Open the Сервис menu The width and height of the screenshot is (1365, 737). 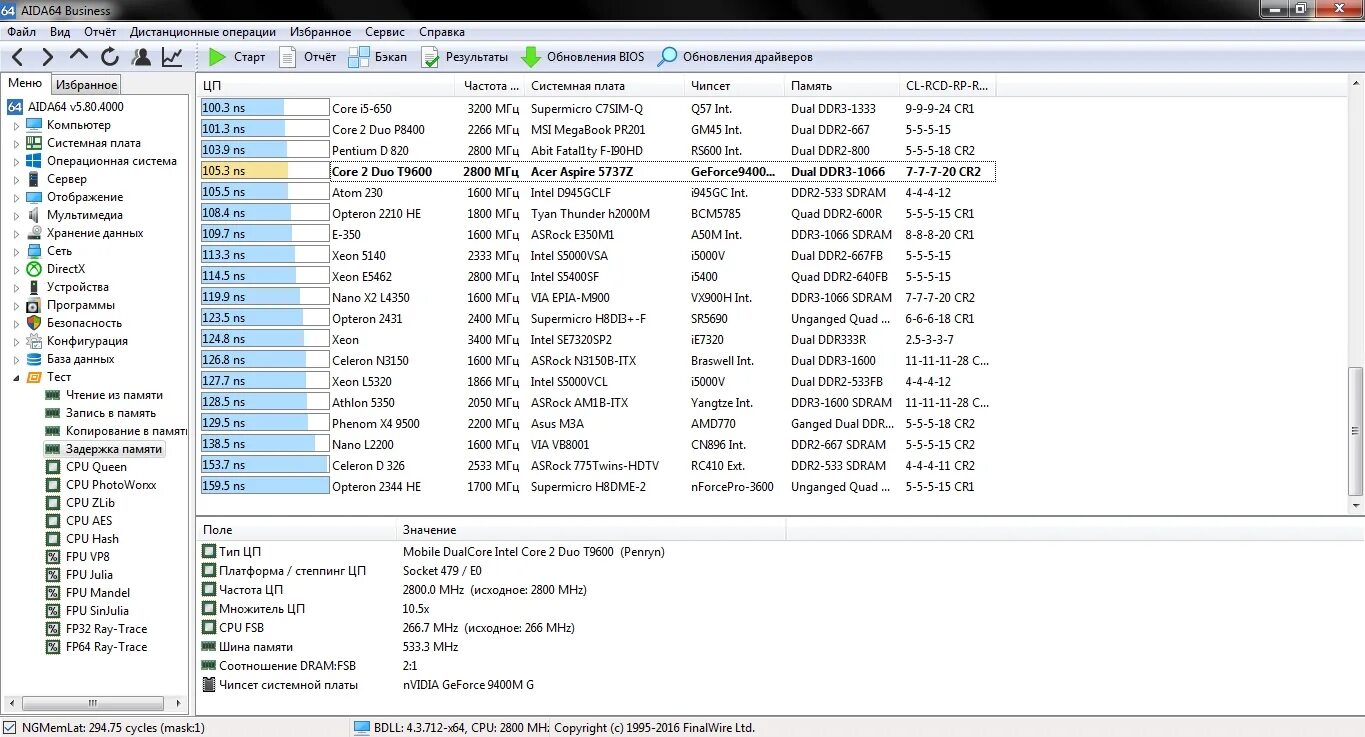(x=385, y=31)
